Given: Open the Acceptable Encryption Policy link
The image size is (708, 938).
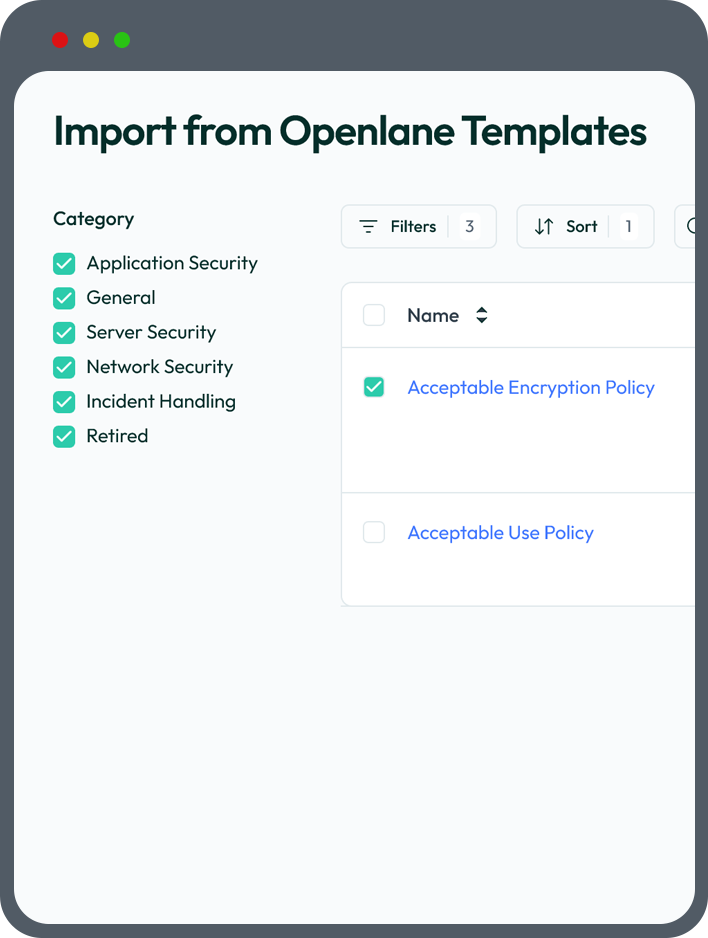Looking at the screenshot, I should [x=531, y=388].
